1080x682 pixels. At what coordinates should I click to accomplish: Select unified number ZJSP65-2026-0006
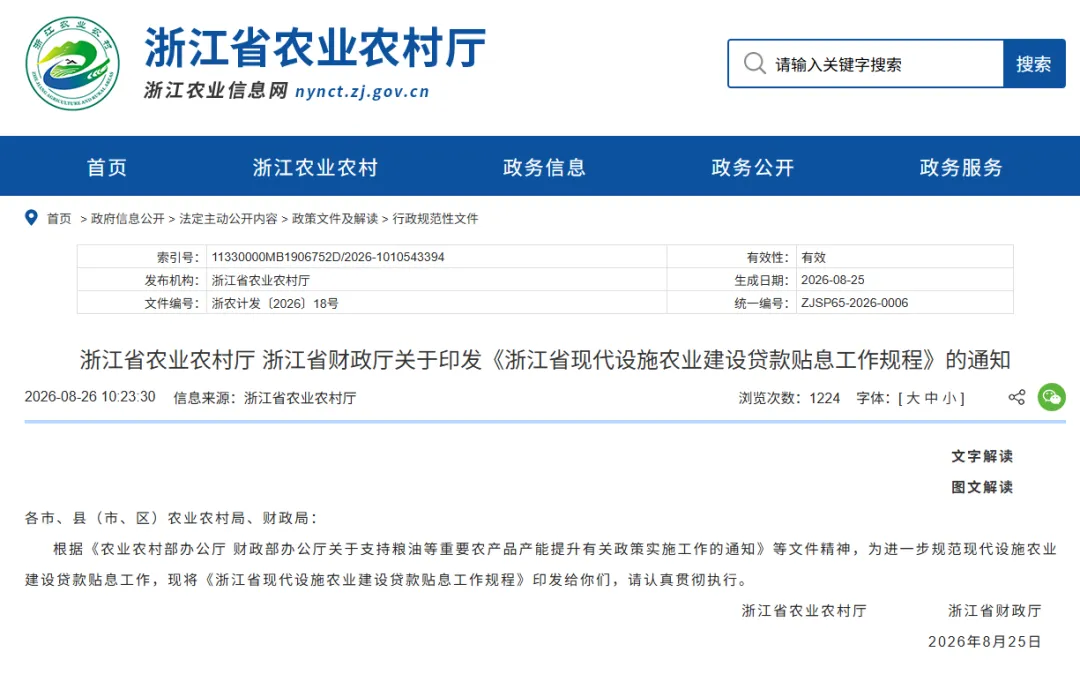(x=854, y=303)
